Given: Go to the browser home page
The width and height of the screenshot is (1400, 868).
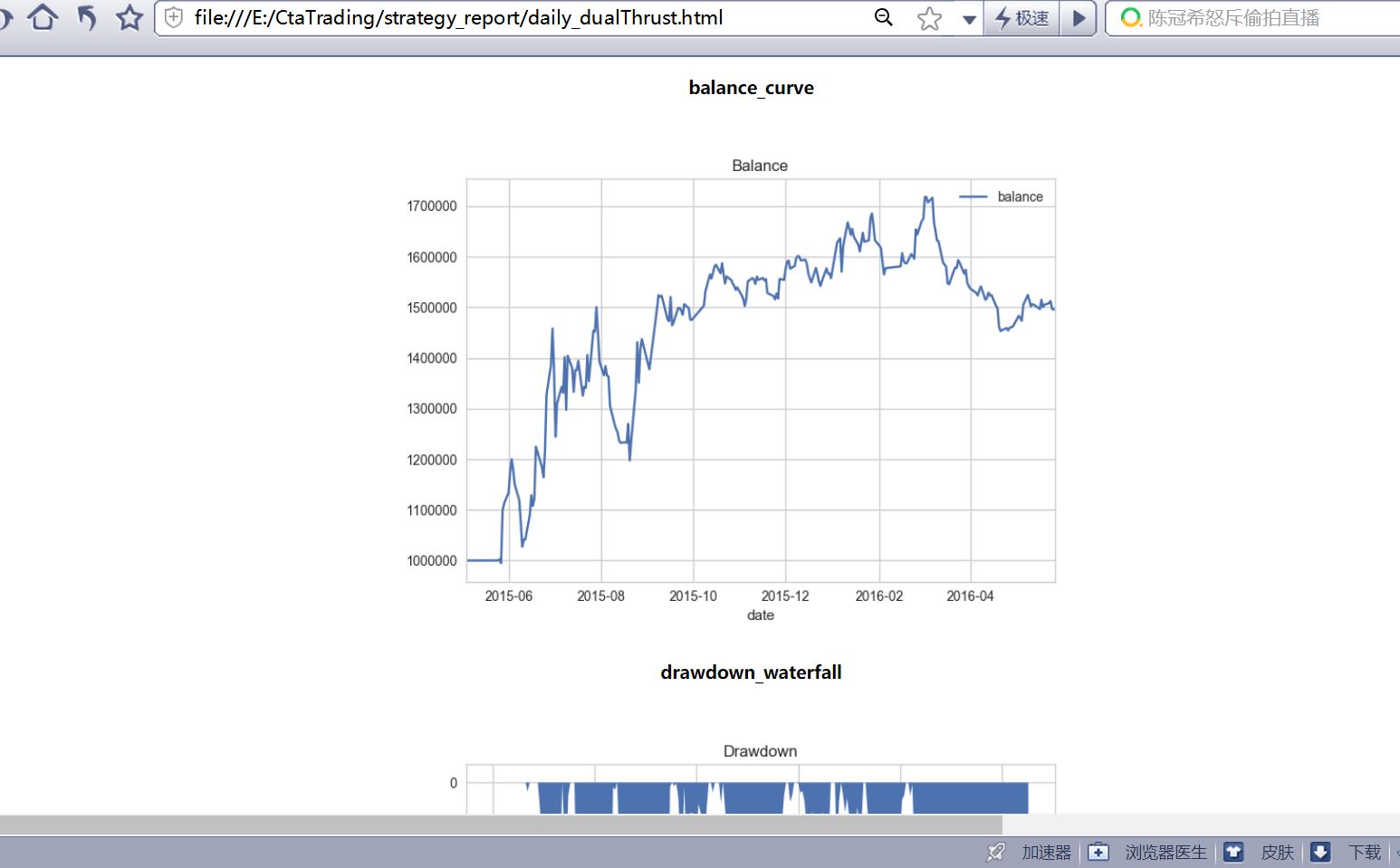Looking at the screenshot, I should [43, 17].
